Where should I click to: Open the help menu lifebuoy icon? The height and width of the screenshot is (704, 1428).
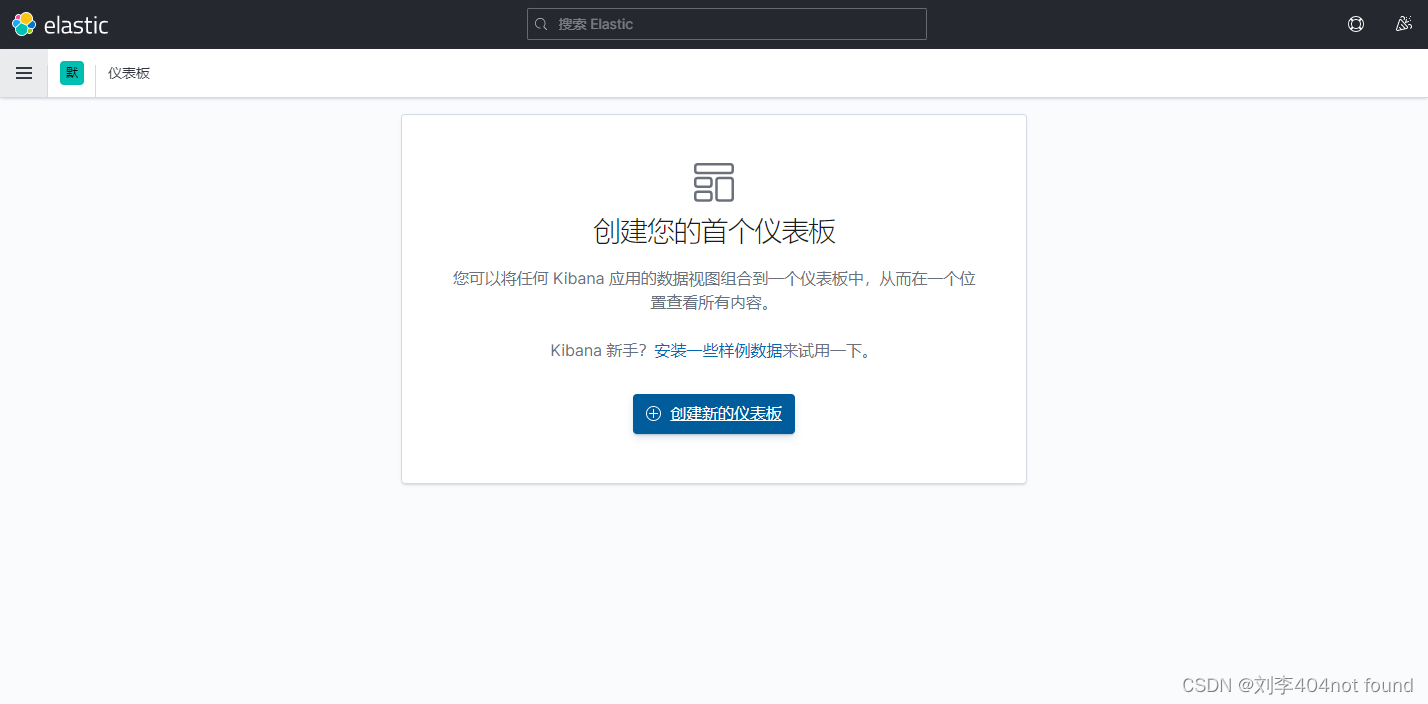pyautogui.click(x=1356, y=24)
